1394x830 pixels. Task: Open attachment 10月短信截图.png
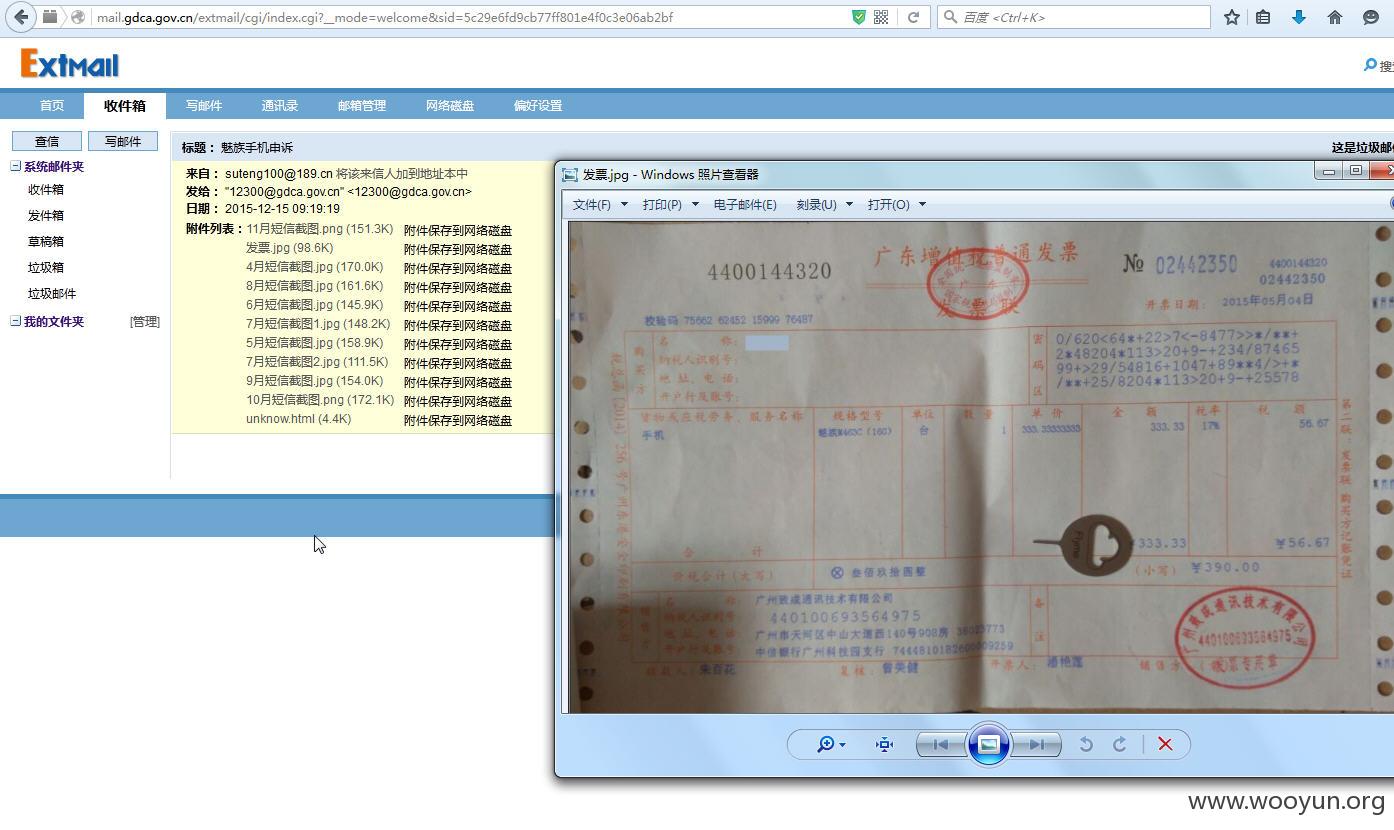320,400
